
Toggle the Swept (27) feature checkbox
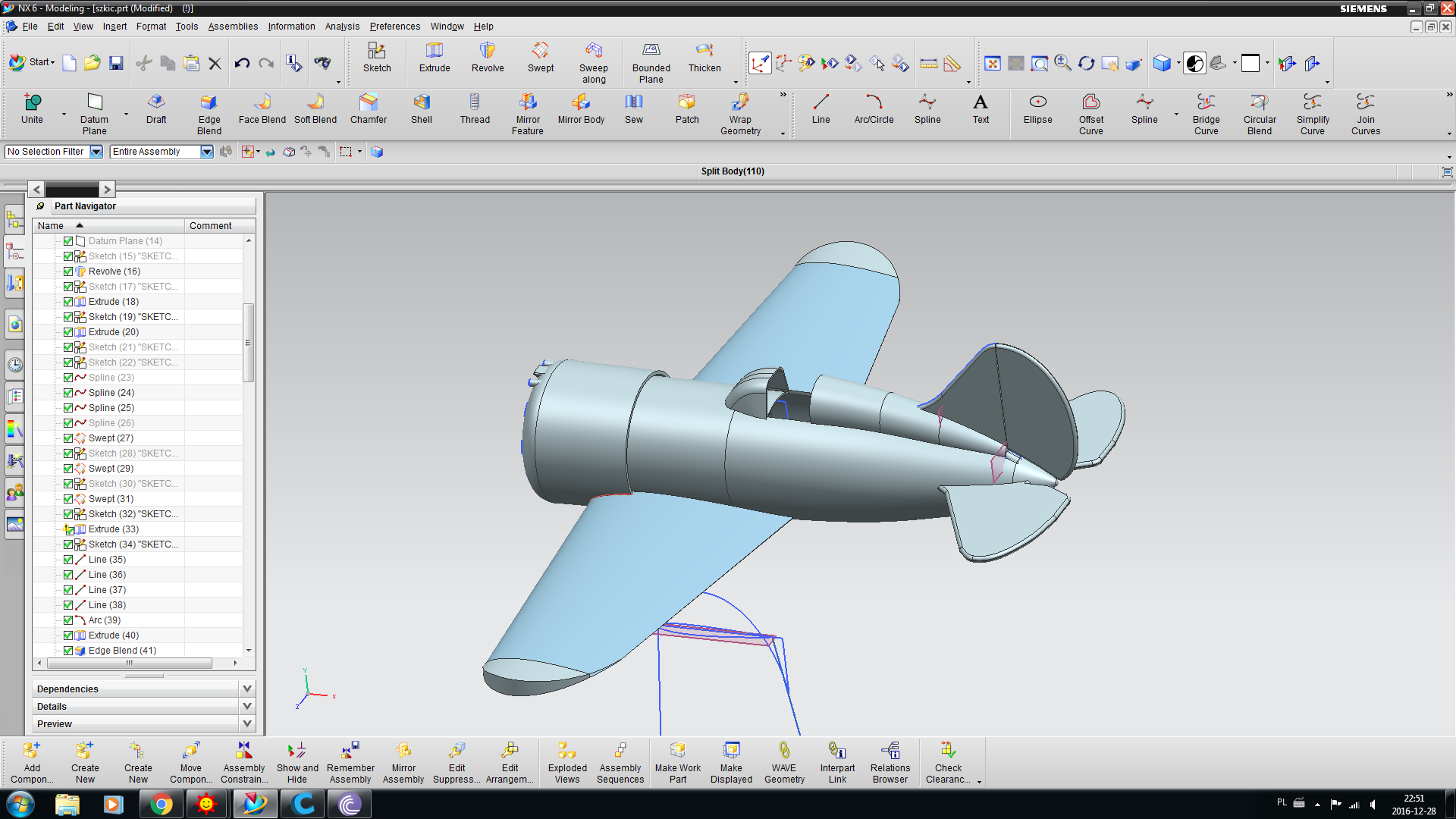pyautogui.click(x=68, y=438)
